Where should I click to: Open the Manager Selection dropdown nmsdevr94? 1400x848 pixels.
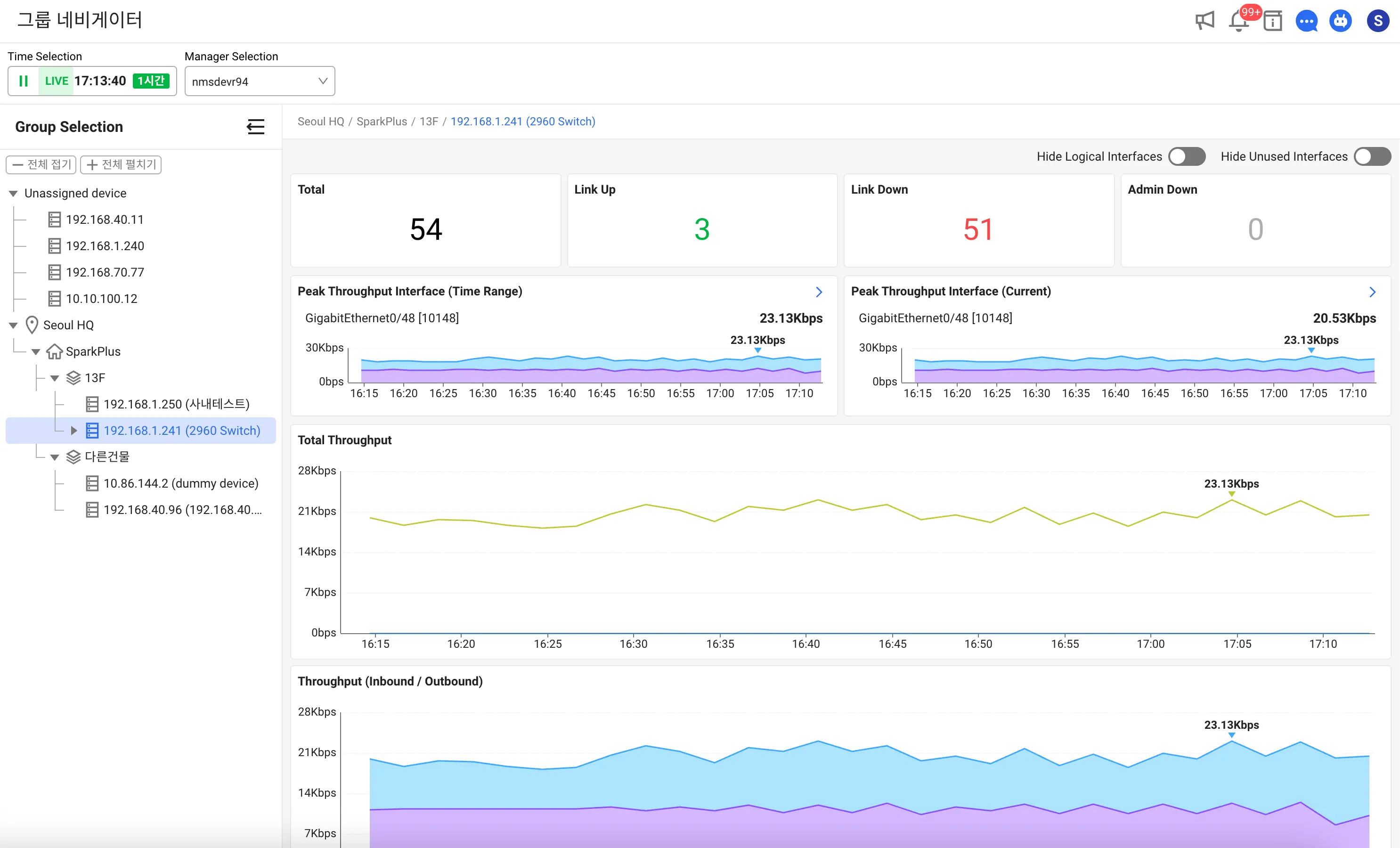pyautogui.click(x=260, y=82)
